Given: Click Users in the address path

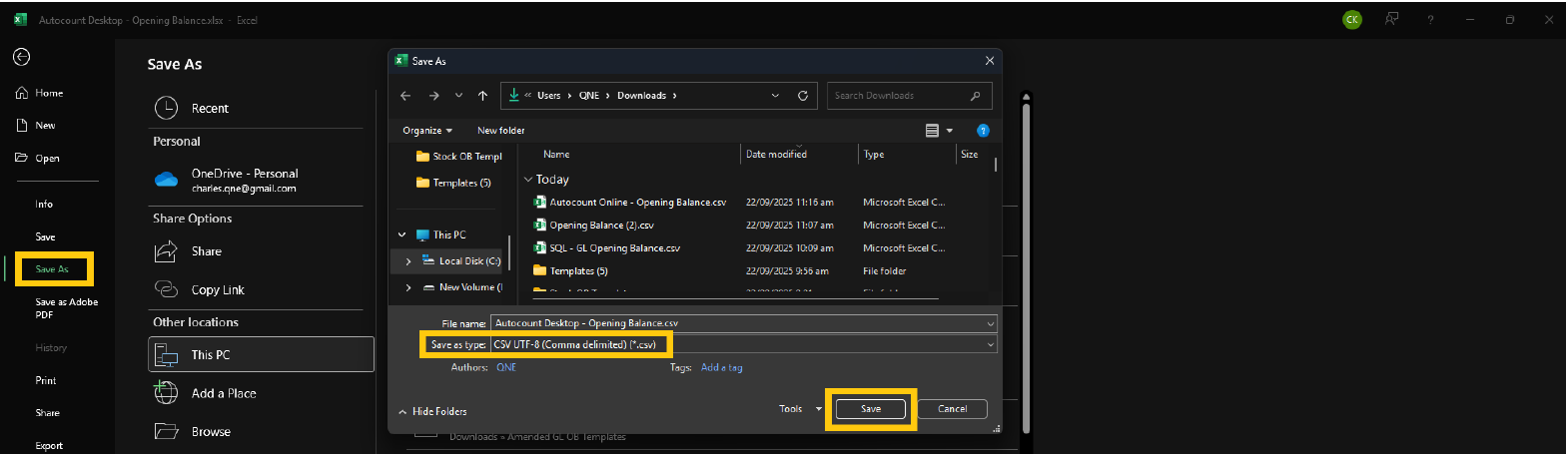Looking at the screenshot, I should pyautogui.click(x=548, y=96).
